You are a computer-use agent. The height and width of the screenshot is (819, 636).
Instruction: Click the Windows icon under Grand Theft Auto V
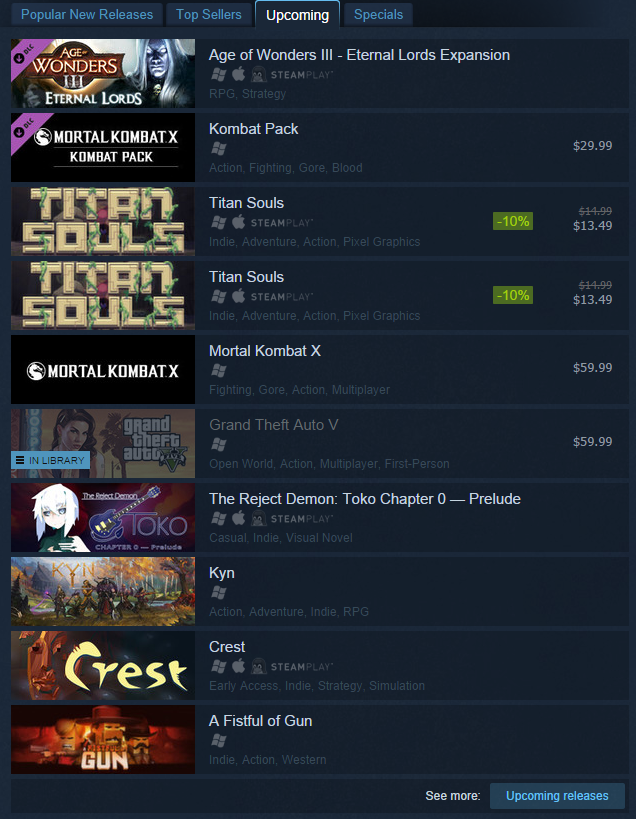point(219,445)
